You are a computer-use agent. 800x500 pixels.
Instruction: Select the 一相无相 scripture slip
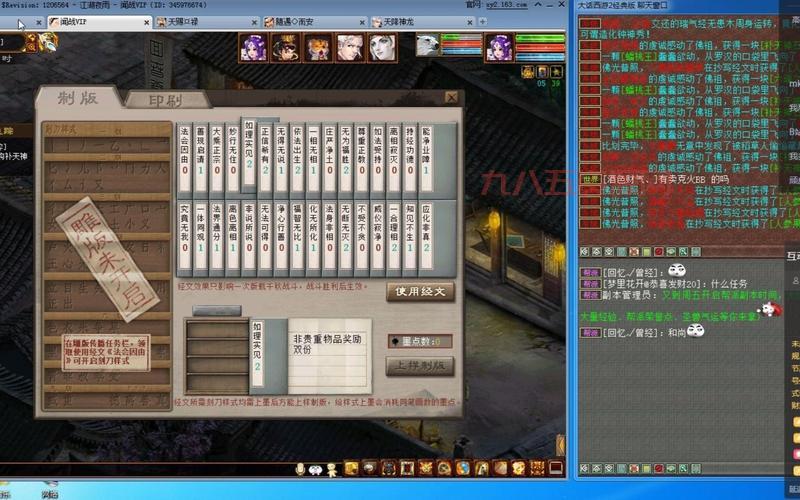coord(313,159)
